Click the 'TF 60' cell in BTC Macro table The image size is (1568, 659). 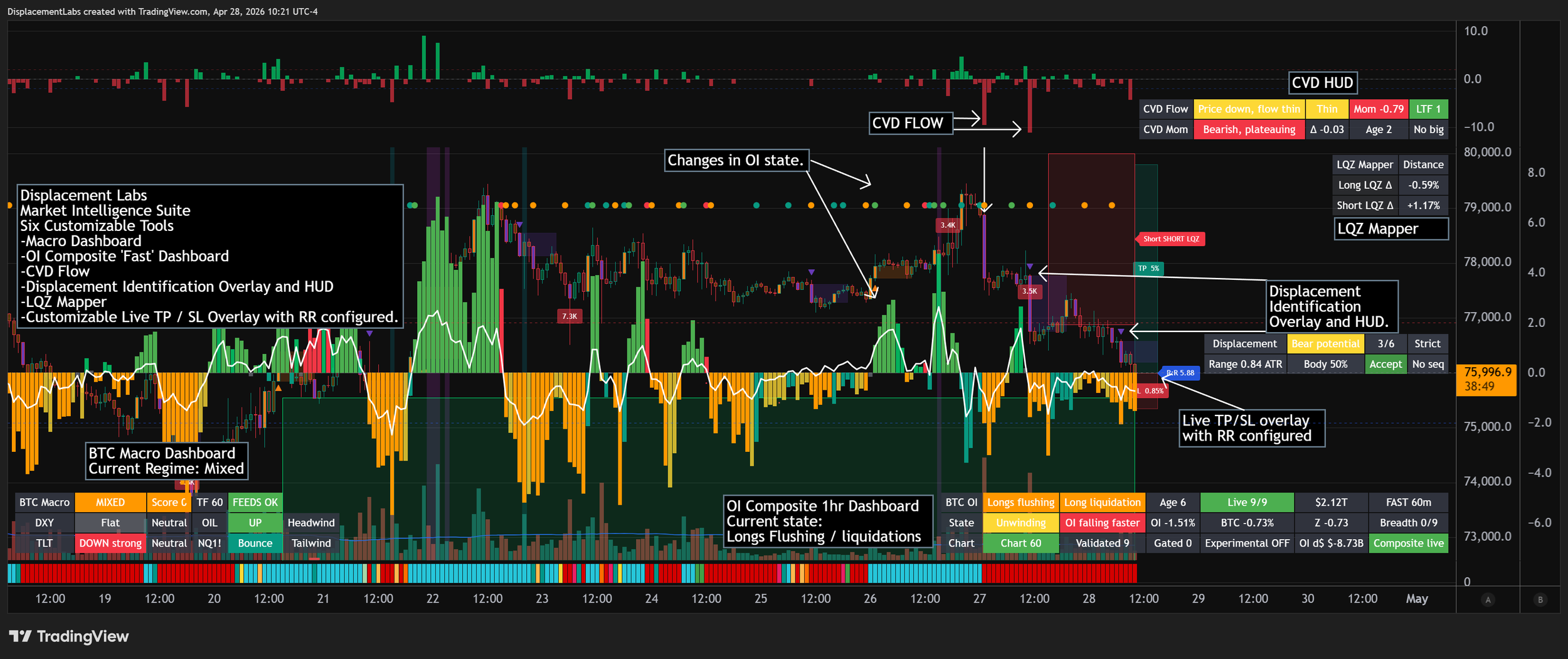tap(209, 502)
